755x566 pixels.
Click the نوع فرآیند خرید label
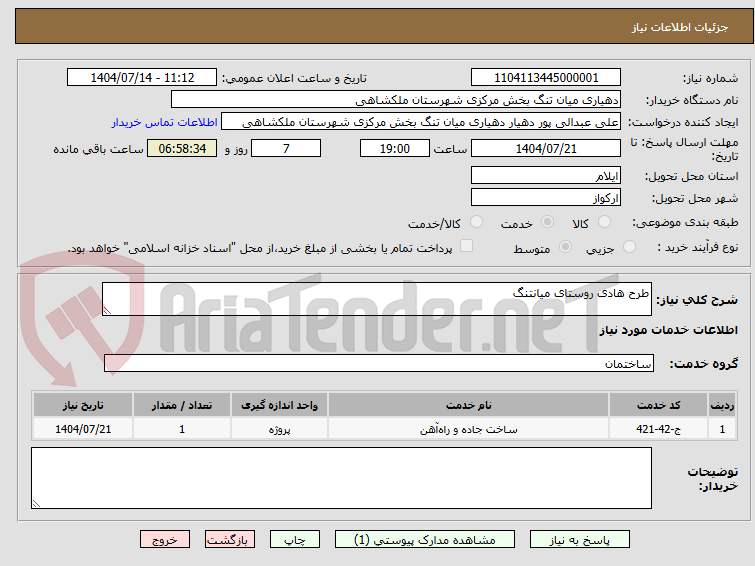pyautogui.click(x=697, y=247)
